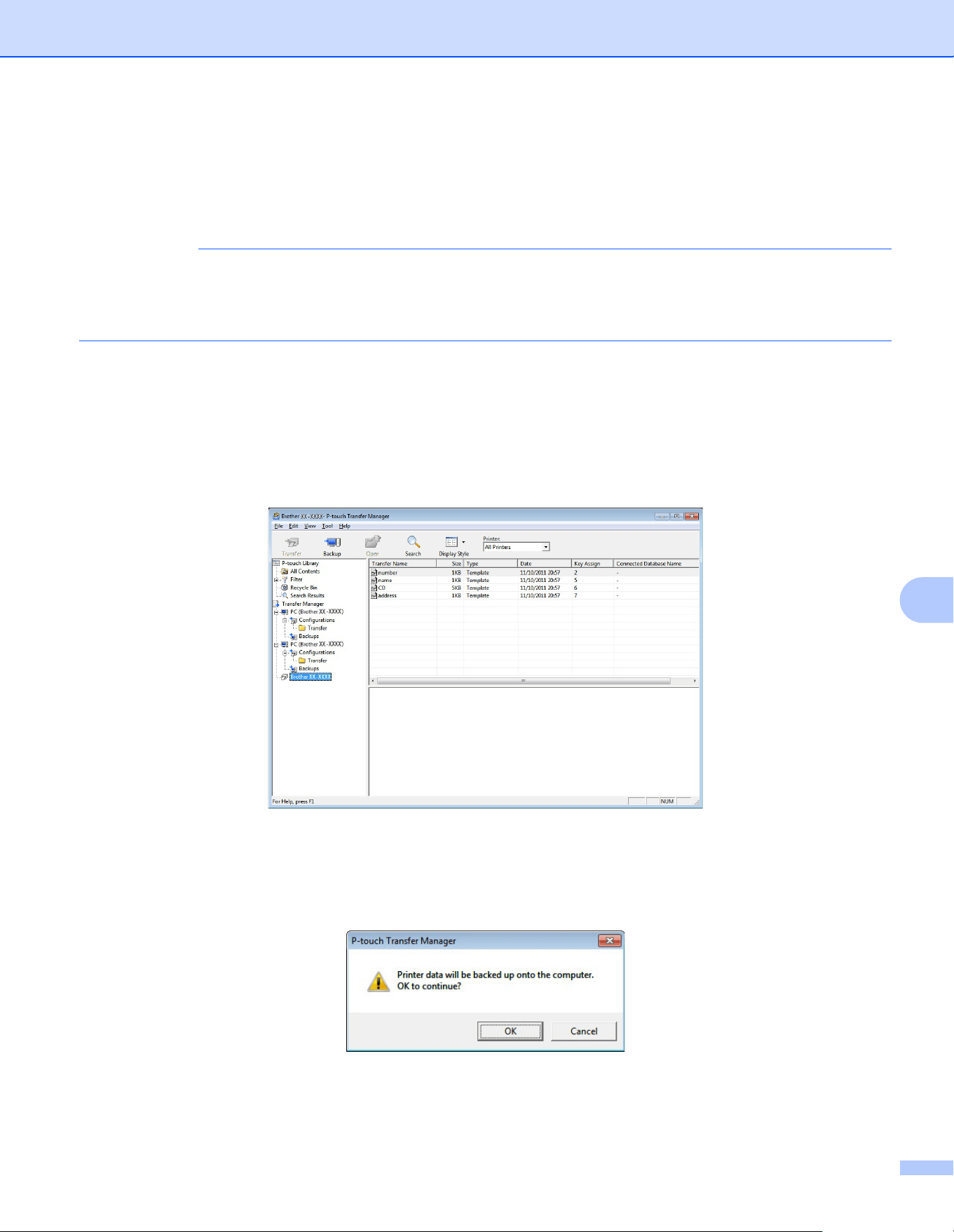Click the Key Assign value 7
The image size is (954, 1232).
pyautogui.click(x=576, y=595)
